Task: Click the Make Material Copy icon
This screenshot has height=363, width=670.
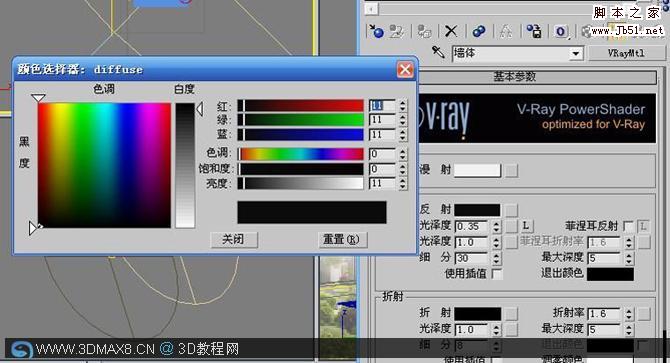Action: (479, 31)
